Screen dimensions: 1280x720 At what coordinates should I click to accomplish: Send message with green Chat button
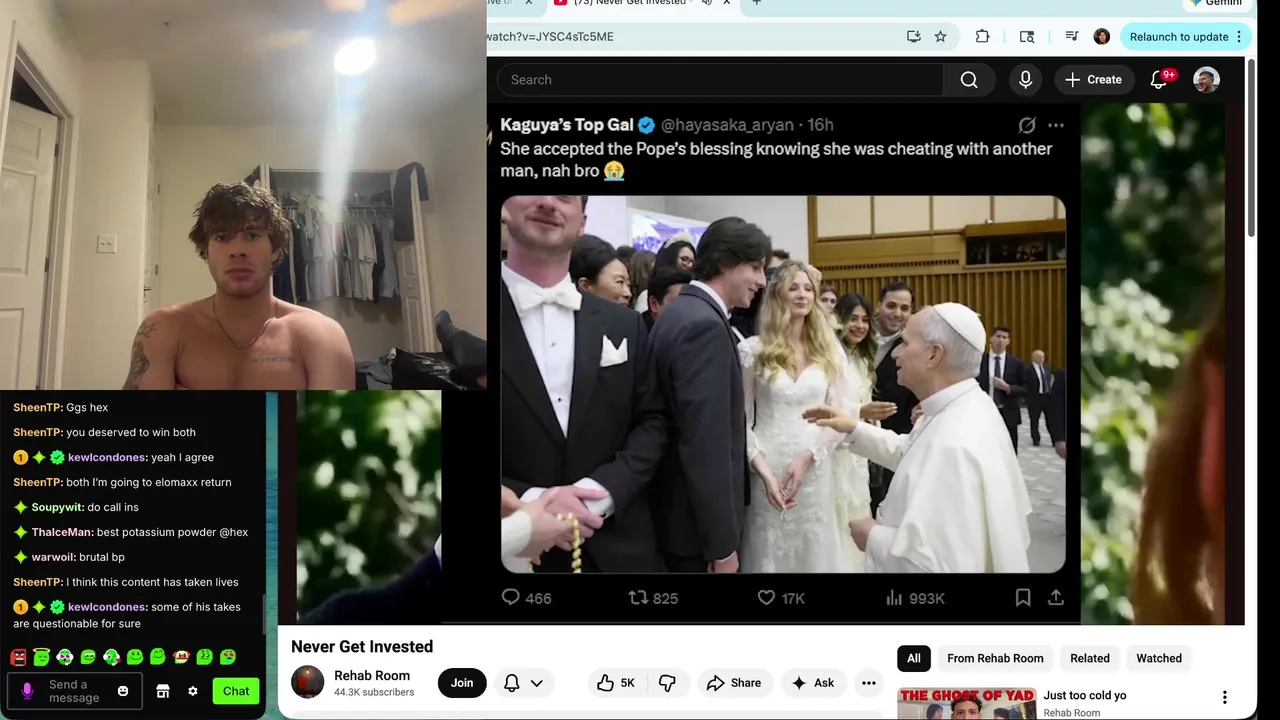[x=236, y=691]
